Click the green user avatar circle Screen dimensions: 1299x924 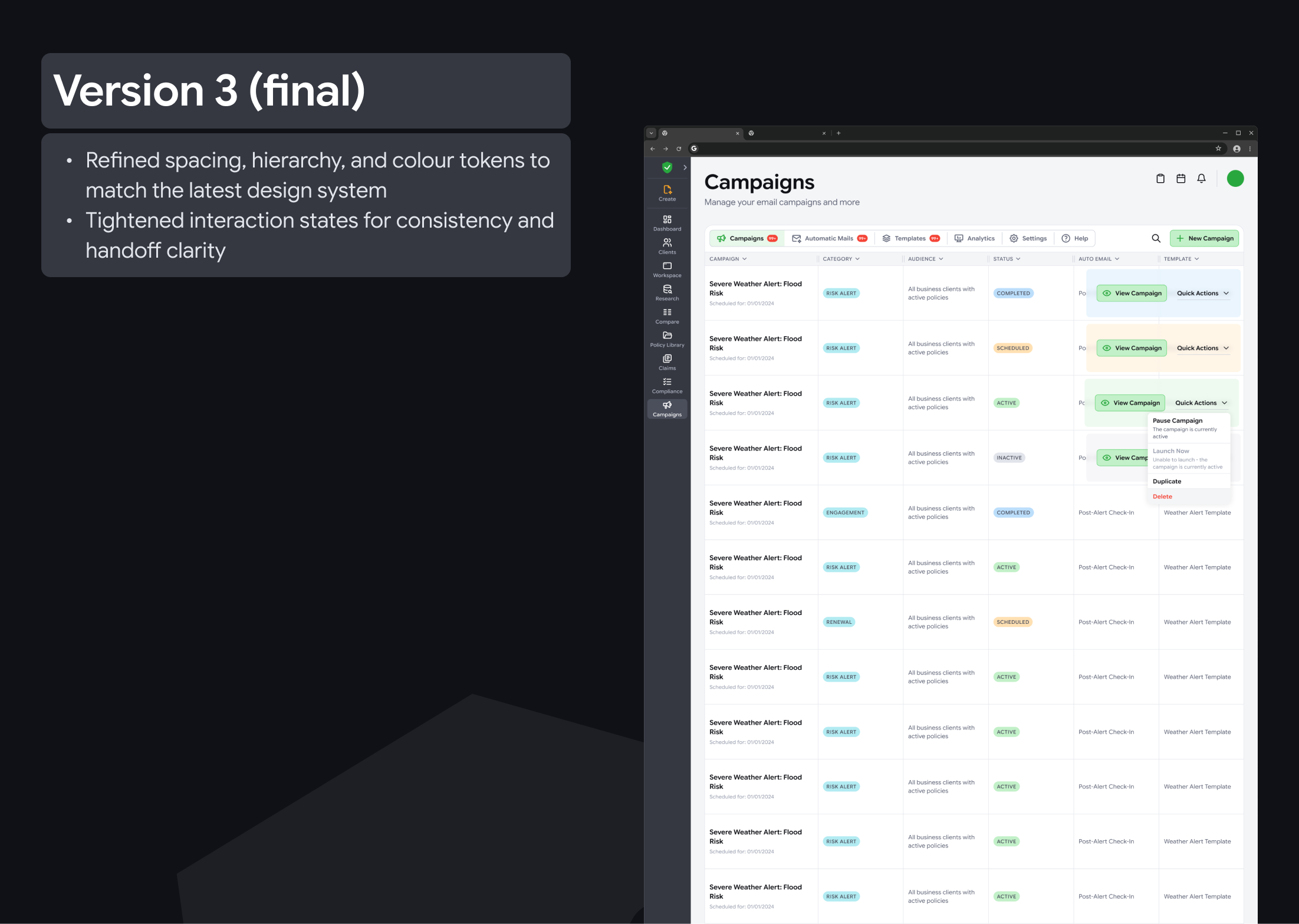1235,179
